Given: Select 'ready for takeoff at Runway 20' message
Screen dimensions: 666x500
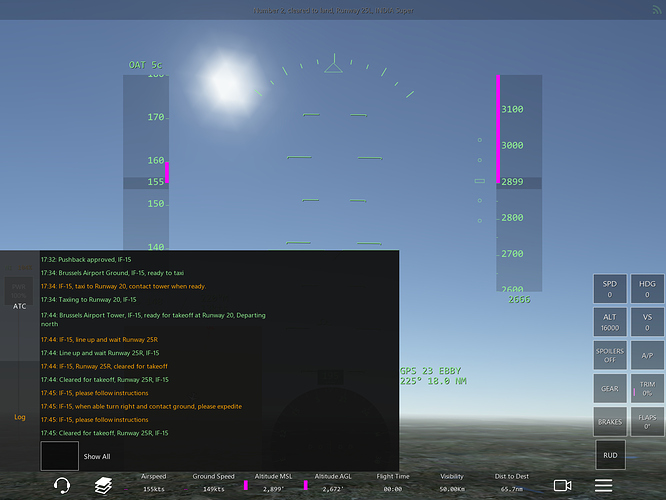Looking at the screenshot, I should [x=153, y=319].
